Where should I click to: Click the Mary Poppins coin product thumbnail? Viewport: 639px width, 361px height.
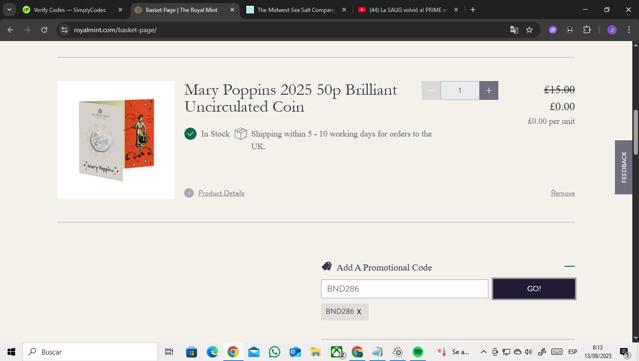click(x=116, y=140)
